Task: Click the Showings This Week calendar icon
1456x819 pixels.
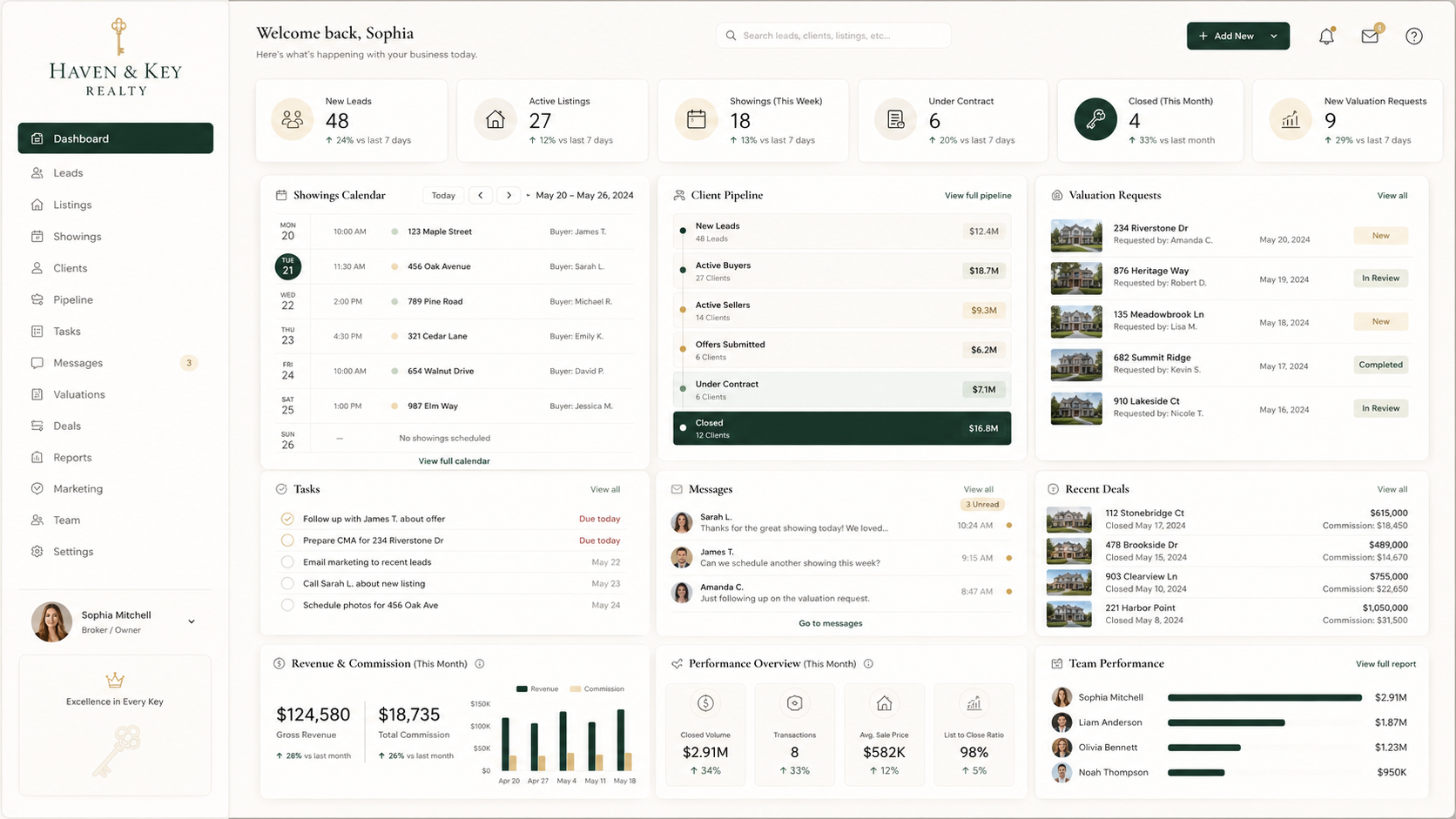Action: (697, 119)
